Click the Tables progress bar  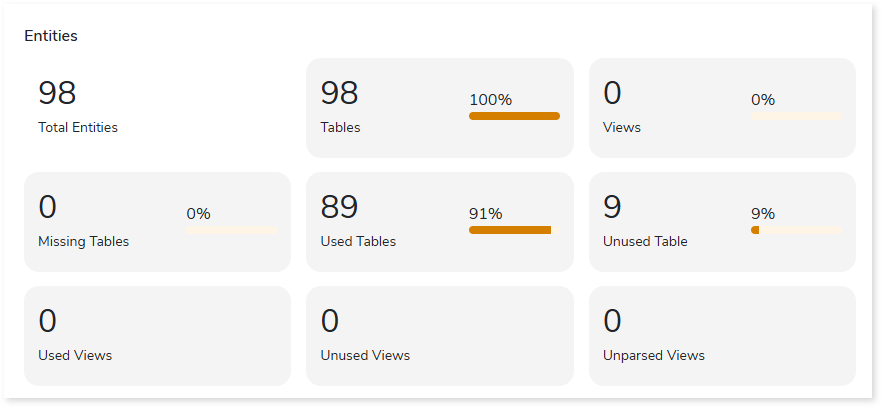click(514, 116)
